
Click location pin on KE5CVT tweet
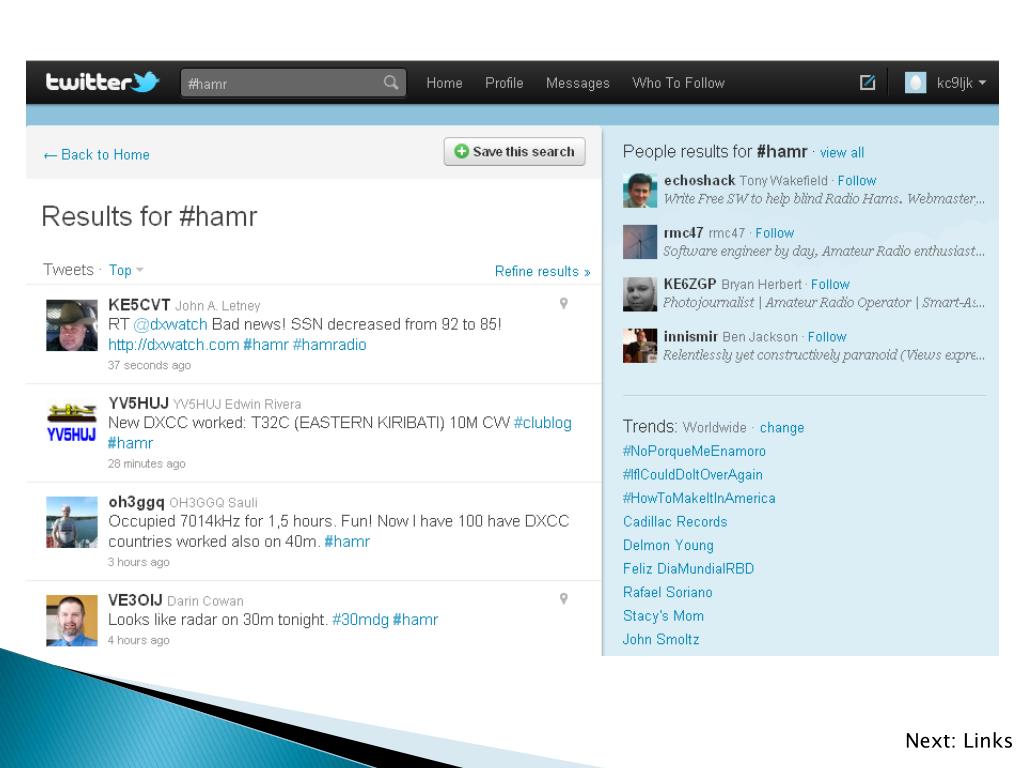564,303
